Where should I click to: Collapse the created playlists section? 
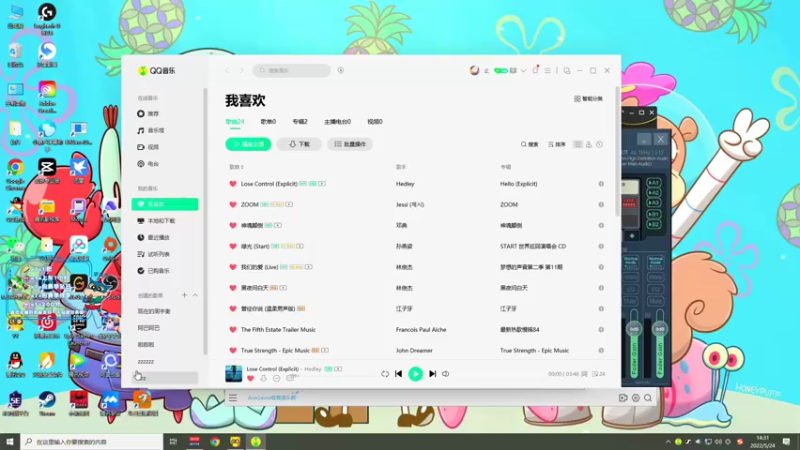195,295
